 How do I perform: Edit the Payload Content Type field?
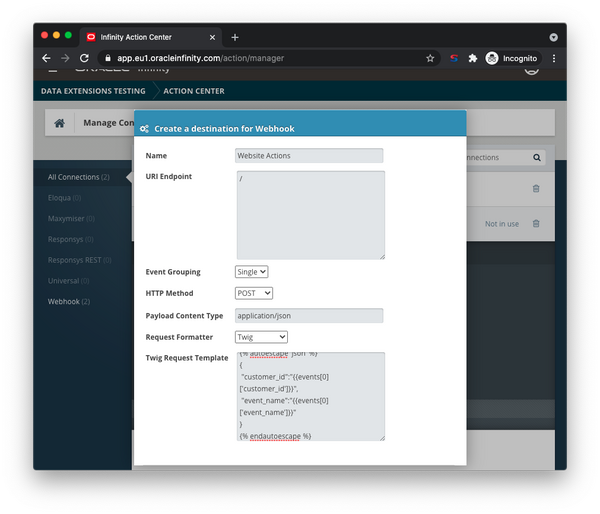coord(309,316)
